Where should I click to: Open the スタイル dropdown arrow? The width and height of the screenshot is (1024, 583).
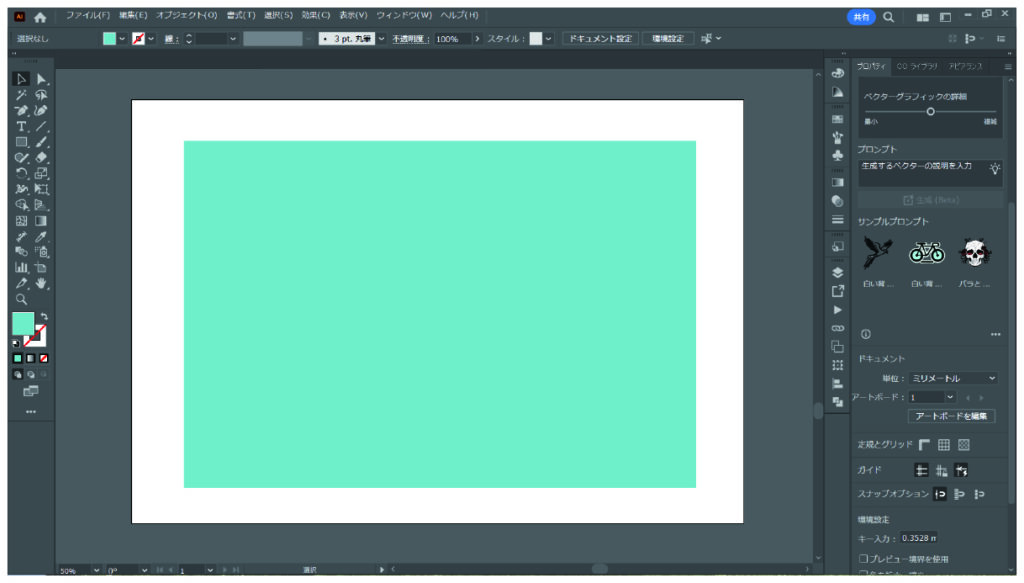coord(549,39)
